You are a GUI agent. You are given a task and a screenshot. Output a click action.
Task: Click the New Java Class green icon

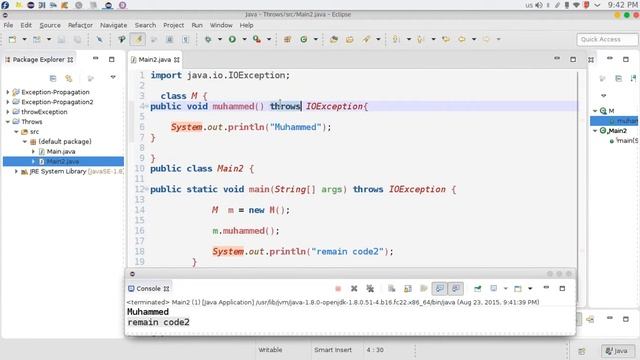[x=304, y=40]
